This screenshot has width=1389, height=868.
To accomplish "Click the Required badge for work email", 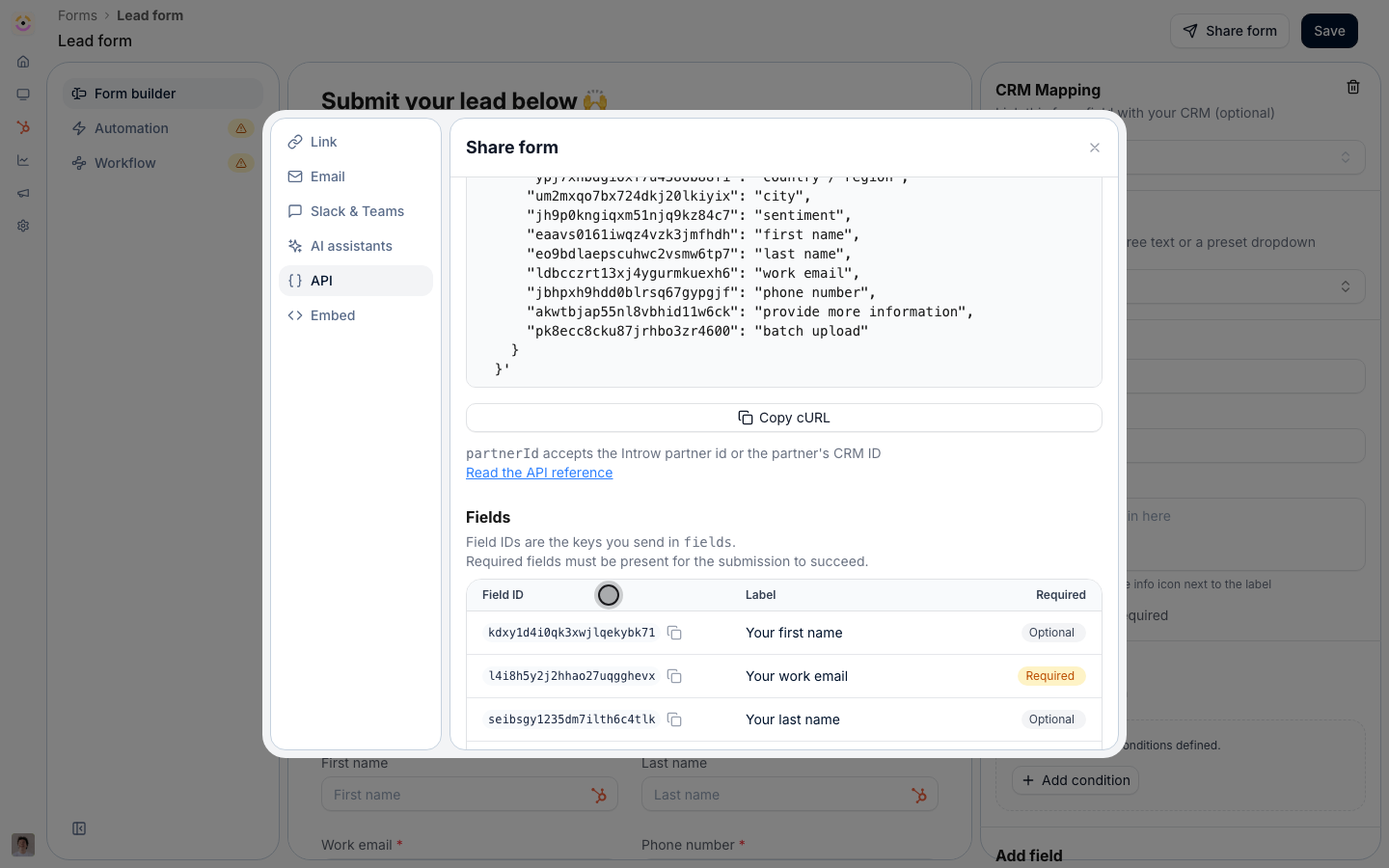I will [1050, 676].
